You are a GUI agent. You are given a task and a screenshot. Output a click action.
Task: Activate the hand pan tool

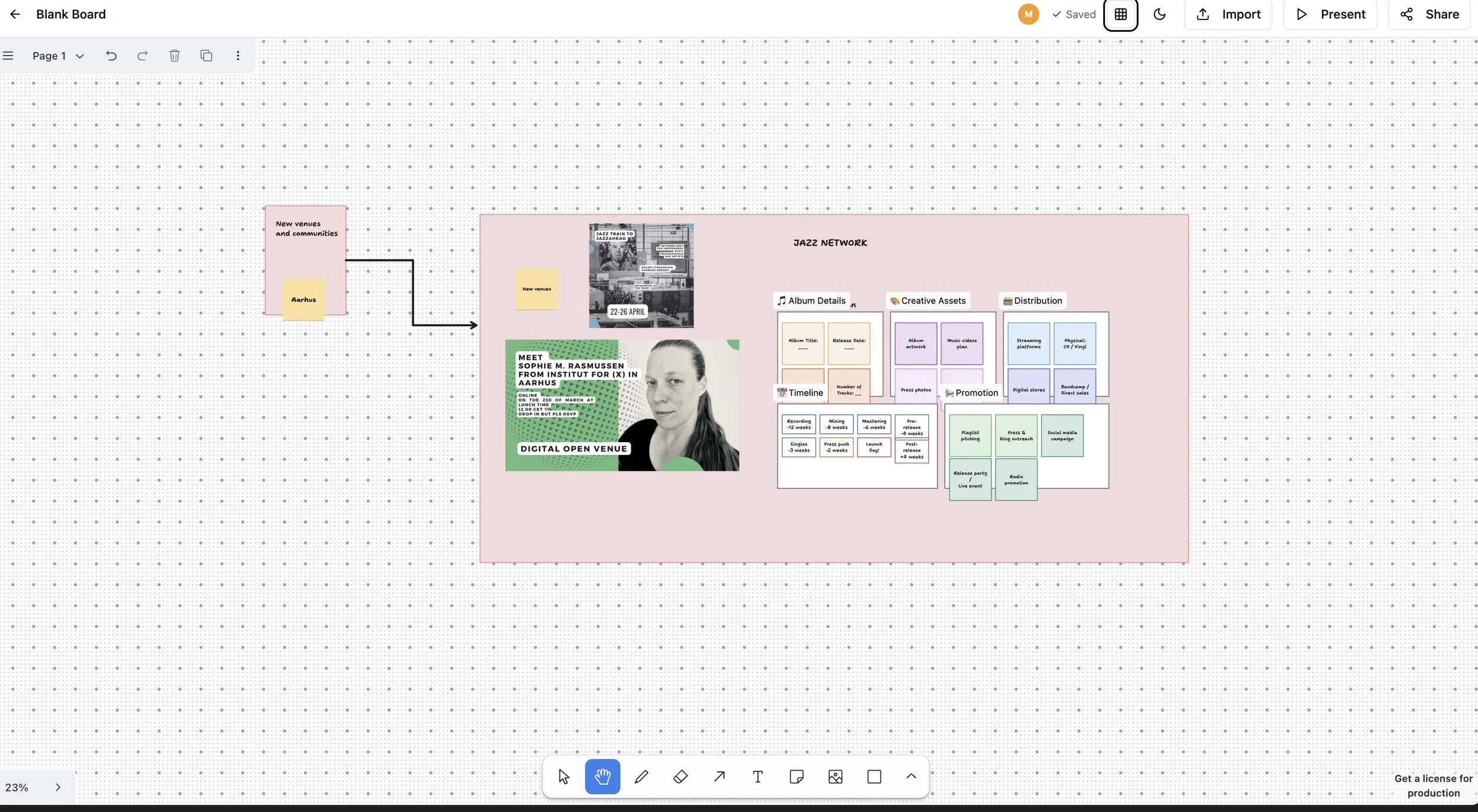coord(602,777)
